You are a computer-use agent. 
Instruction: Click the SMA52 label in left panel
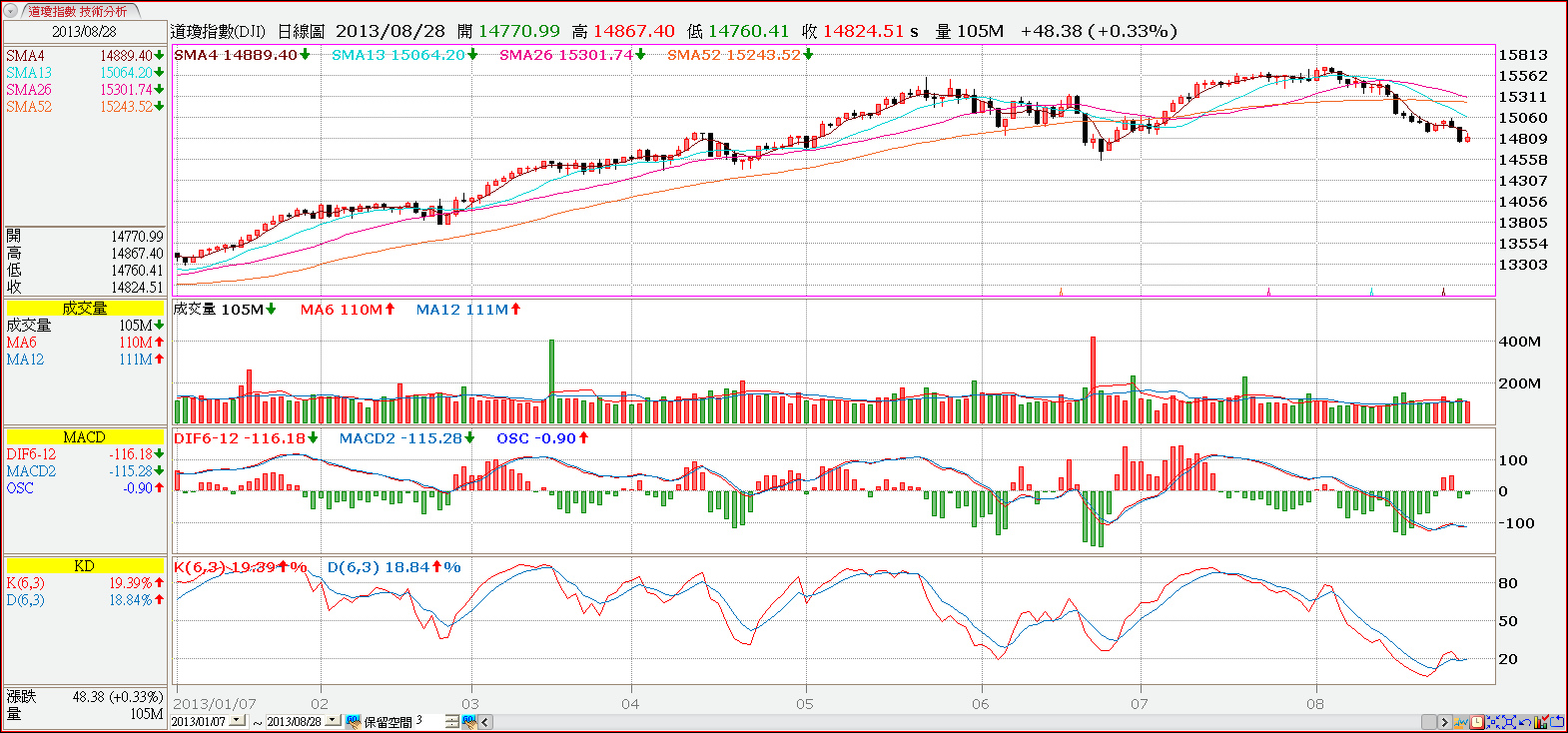coord(29,107)
